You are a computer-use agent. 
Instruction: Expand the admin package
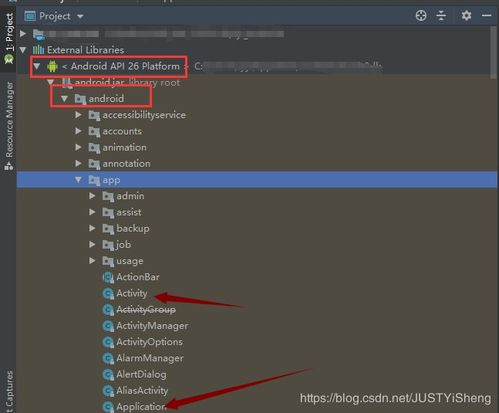(92, 196)
